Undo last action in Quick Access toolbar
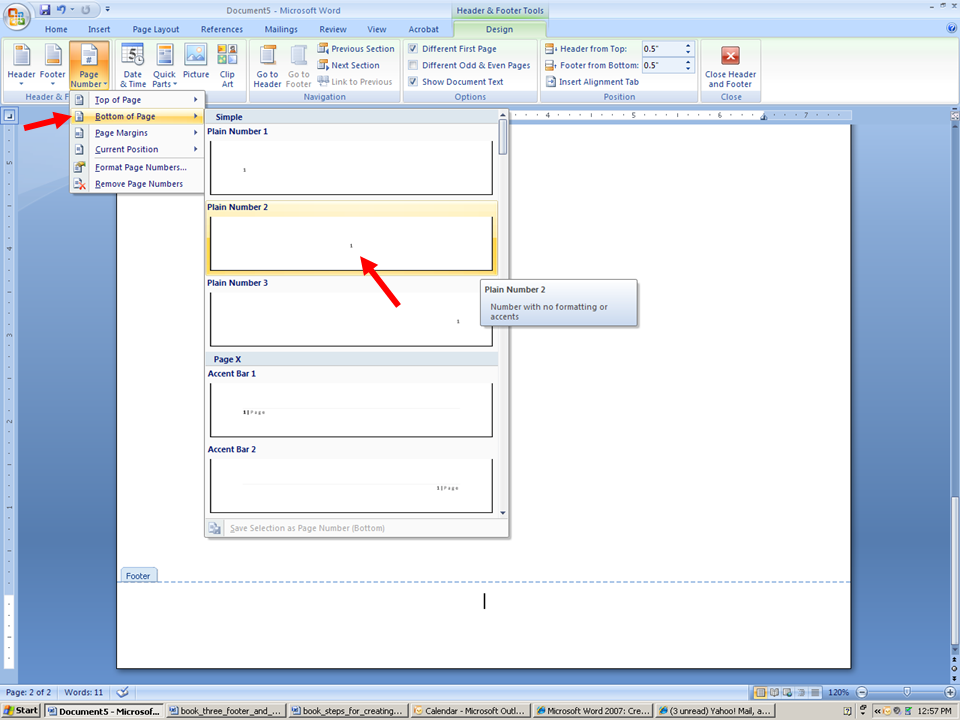Image resolution: width=960 pixels, height=720 pixels. click(x=61, y=10)
